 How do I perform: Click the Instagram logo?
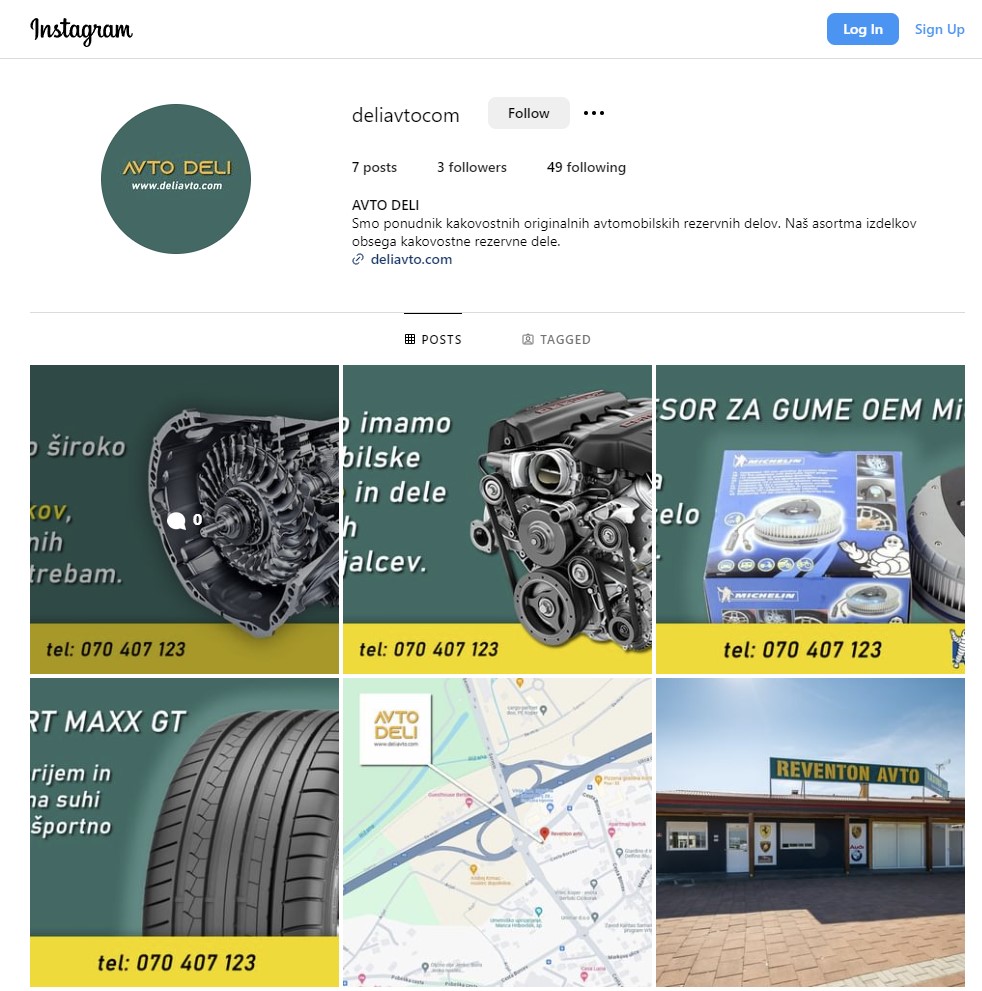tap(82, 30)
